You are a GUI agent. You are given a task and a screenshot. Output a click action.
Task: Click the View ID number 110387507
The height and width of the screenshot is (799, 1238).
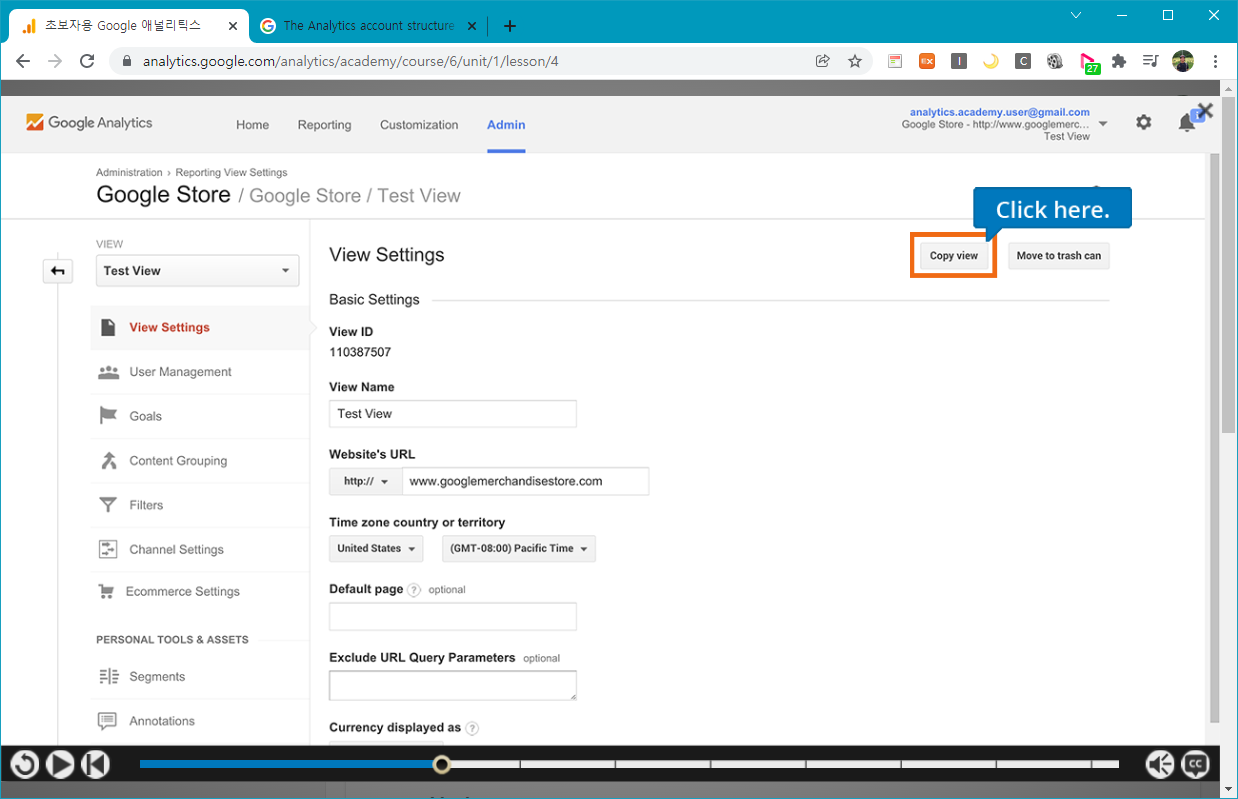pos(360,352)
